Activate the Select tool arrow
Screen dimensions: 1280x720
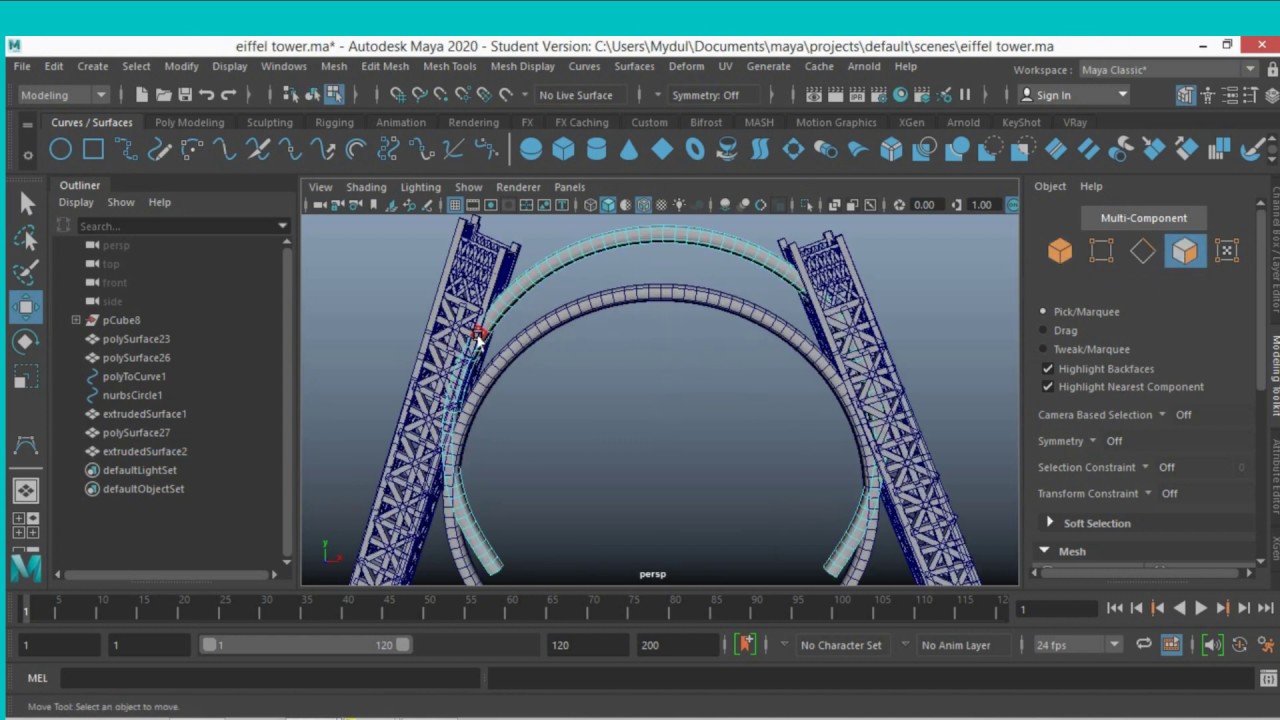27,204
